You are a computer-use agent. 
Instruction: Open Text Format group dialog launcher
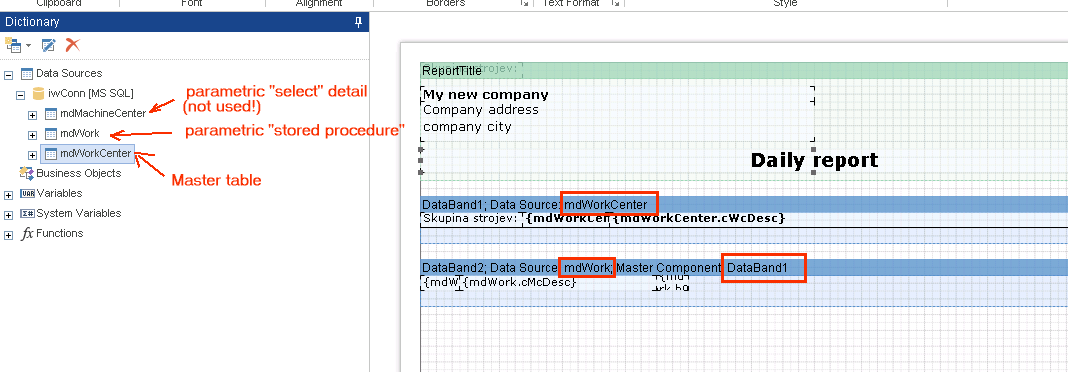pyautogui.click(x=615, y=3)
